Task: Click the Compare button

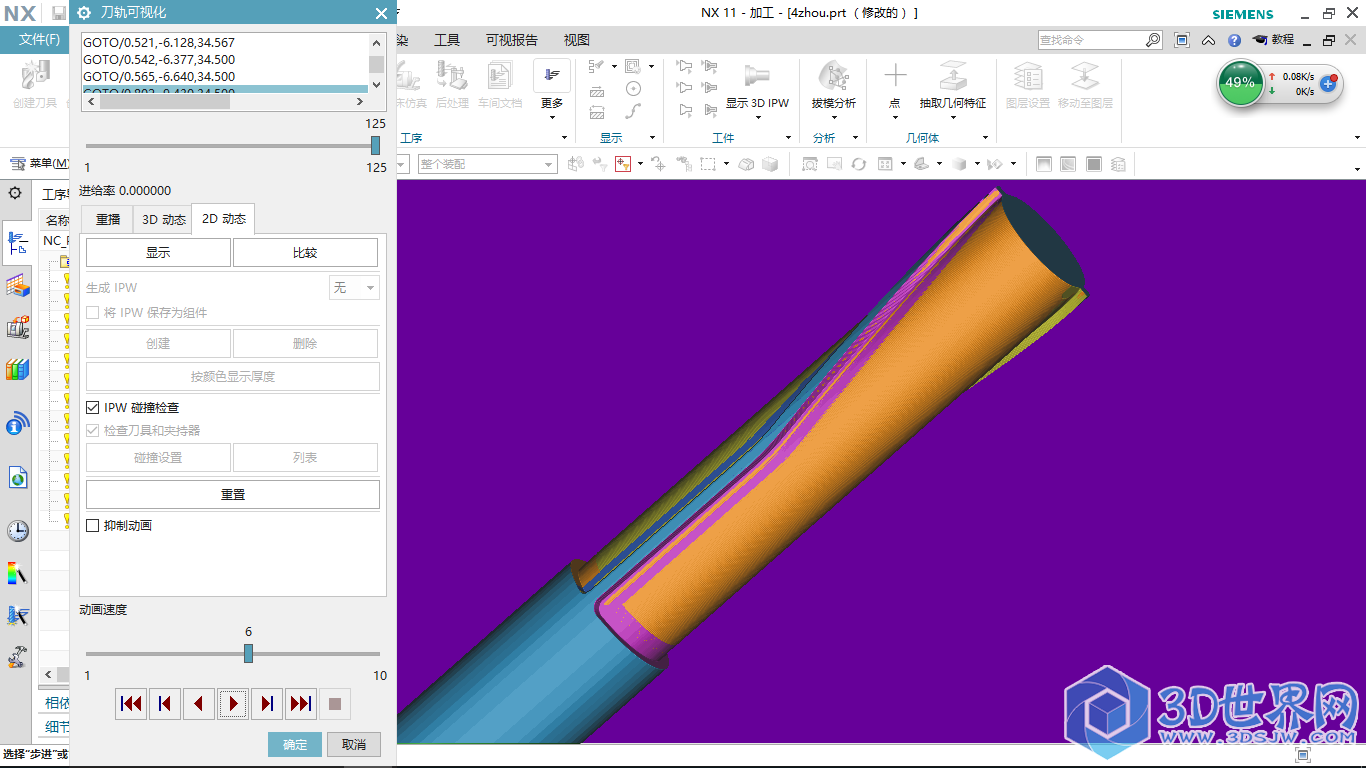Action: (305, 253)
